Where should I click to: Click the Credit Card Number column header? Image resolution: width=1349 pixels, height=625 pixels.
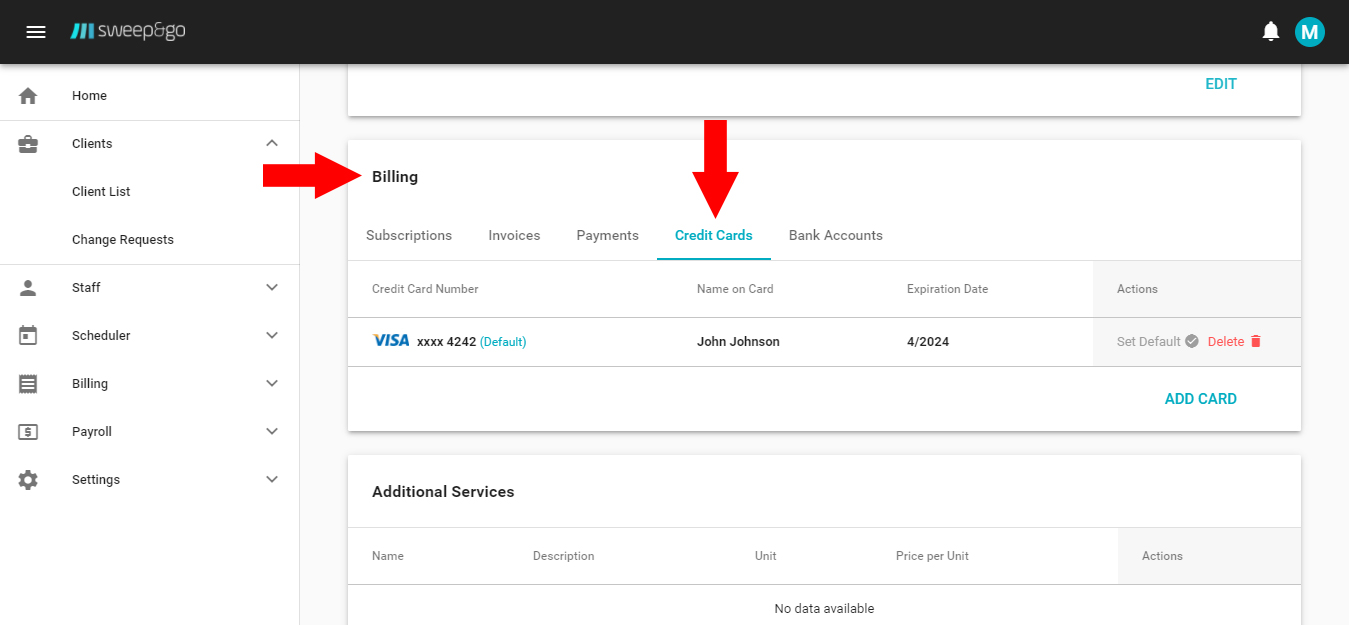[x=425, y=289]
